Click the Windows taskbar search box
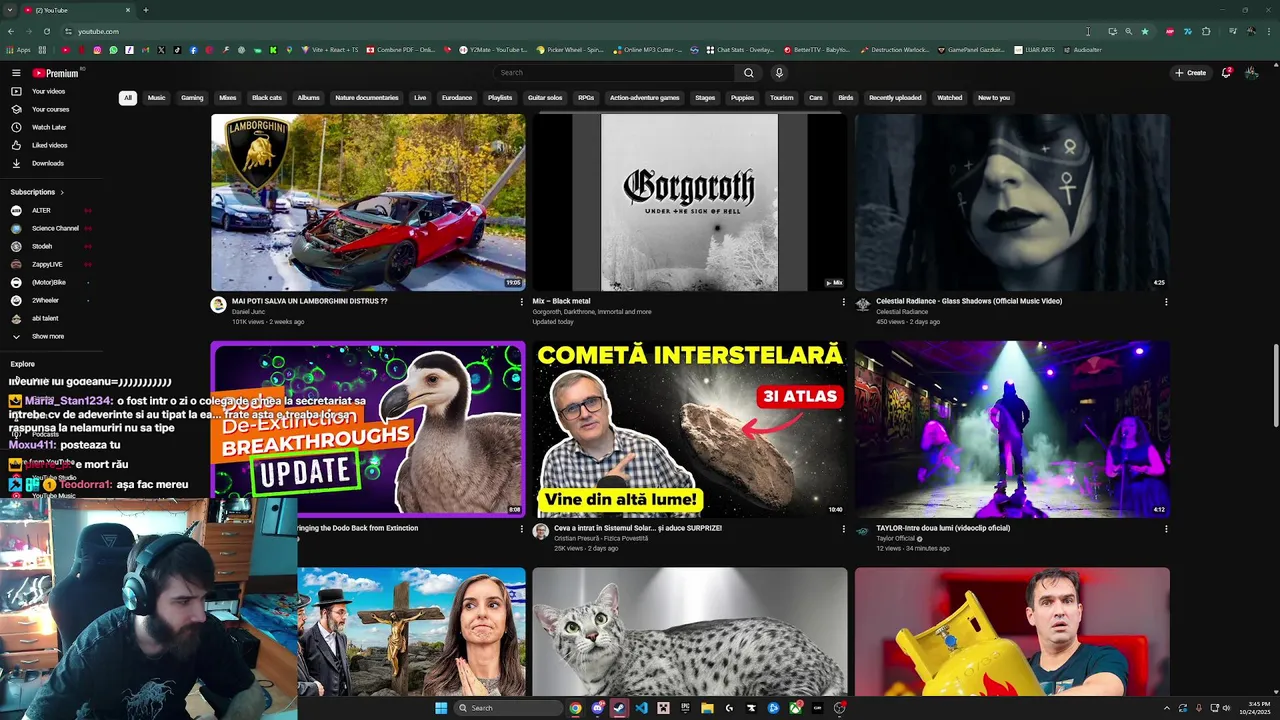The height and width of the screenshot is (720, 1280). (x=508, y=708)
